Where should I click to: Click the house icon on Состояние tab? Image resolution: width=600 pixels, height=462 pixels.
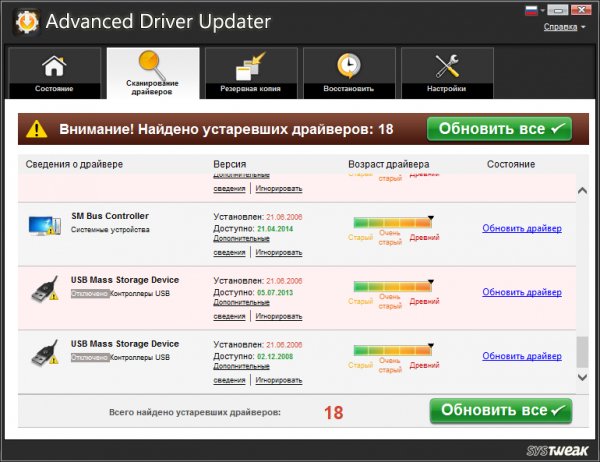[x=54, y=65]
